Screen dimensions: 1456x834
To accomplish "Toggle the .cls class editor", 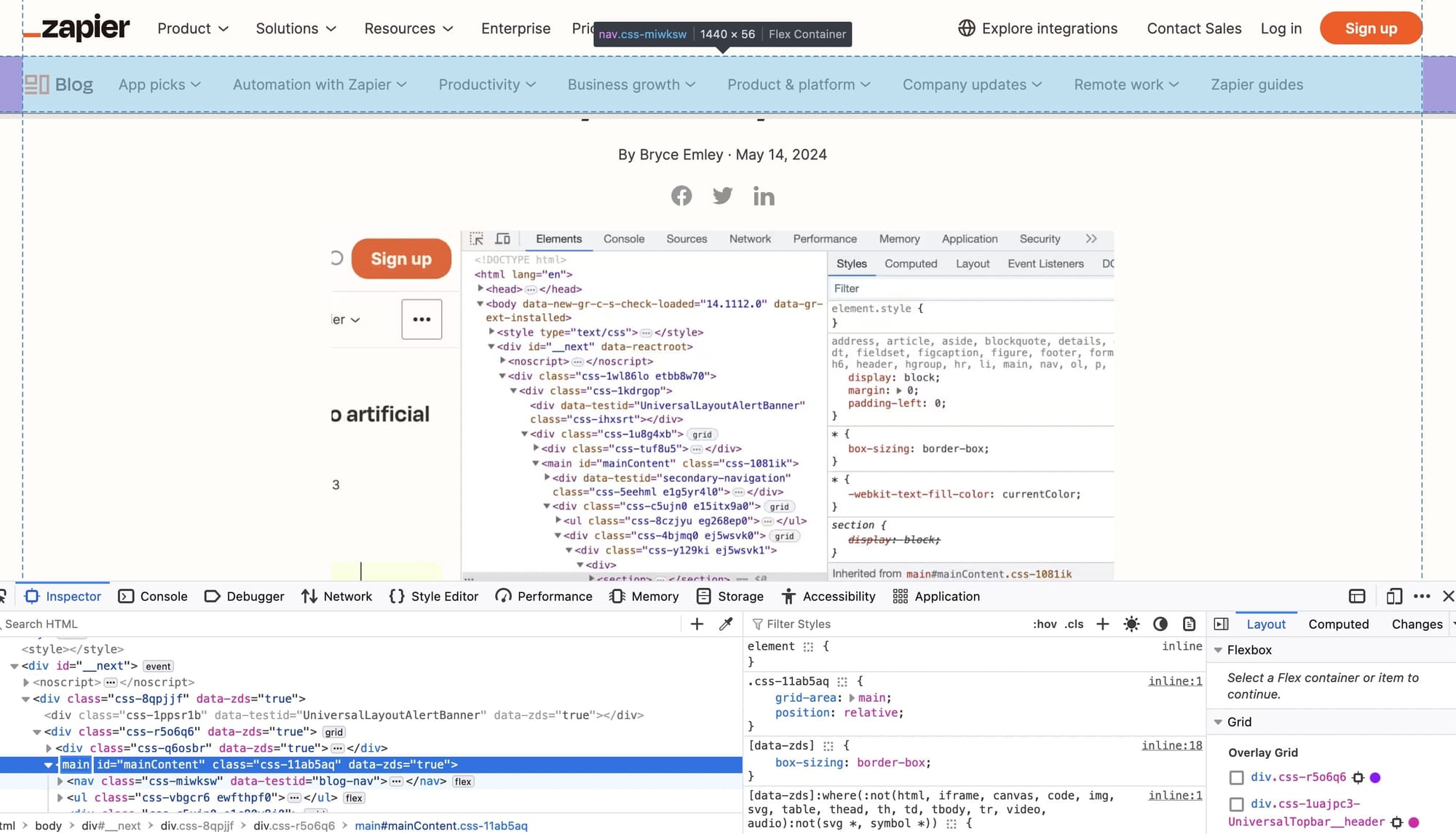I will [x=1075, y=624].
